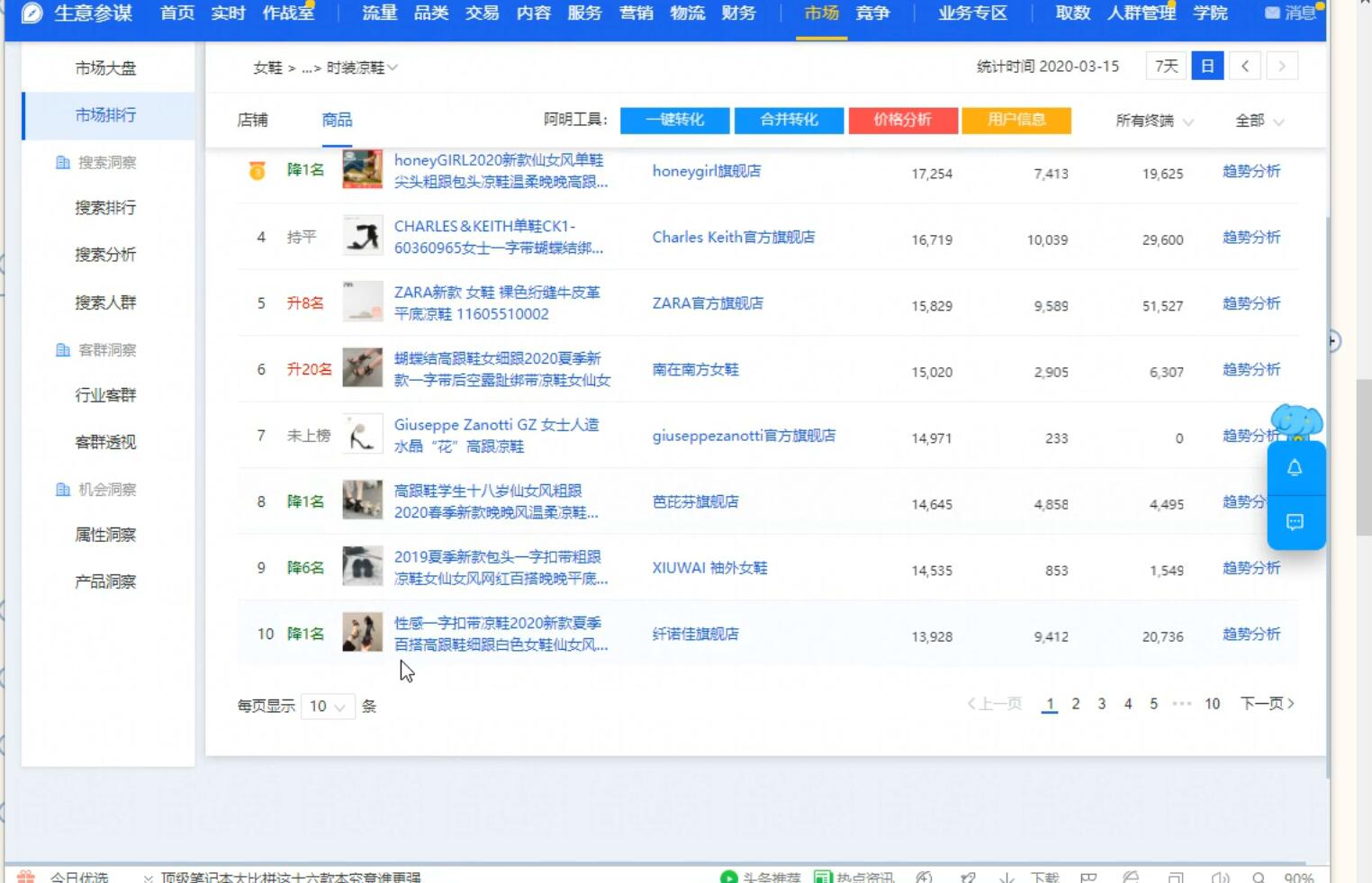Click the 生意参谋 logo icon
The height and width of the screenshot is (883, 1372).
click(x=32, y=14)
